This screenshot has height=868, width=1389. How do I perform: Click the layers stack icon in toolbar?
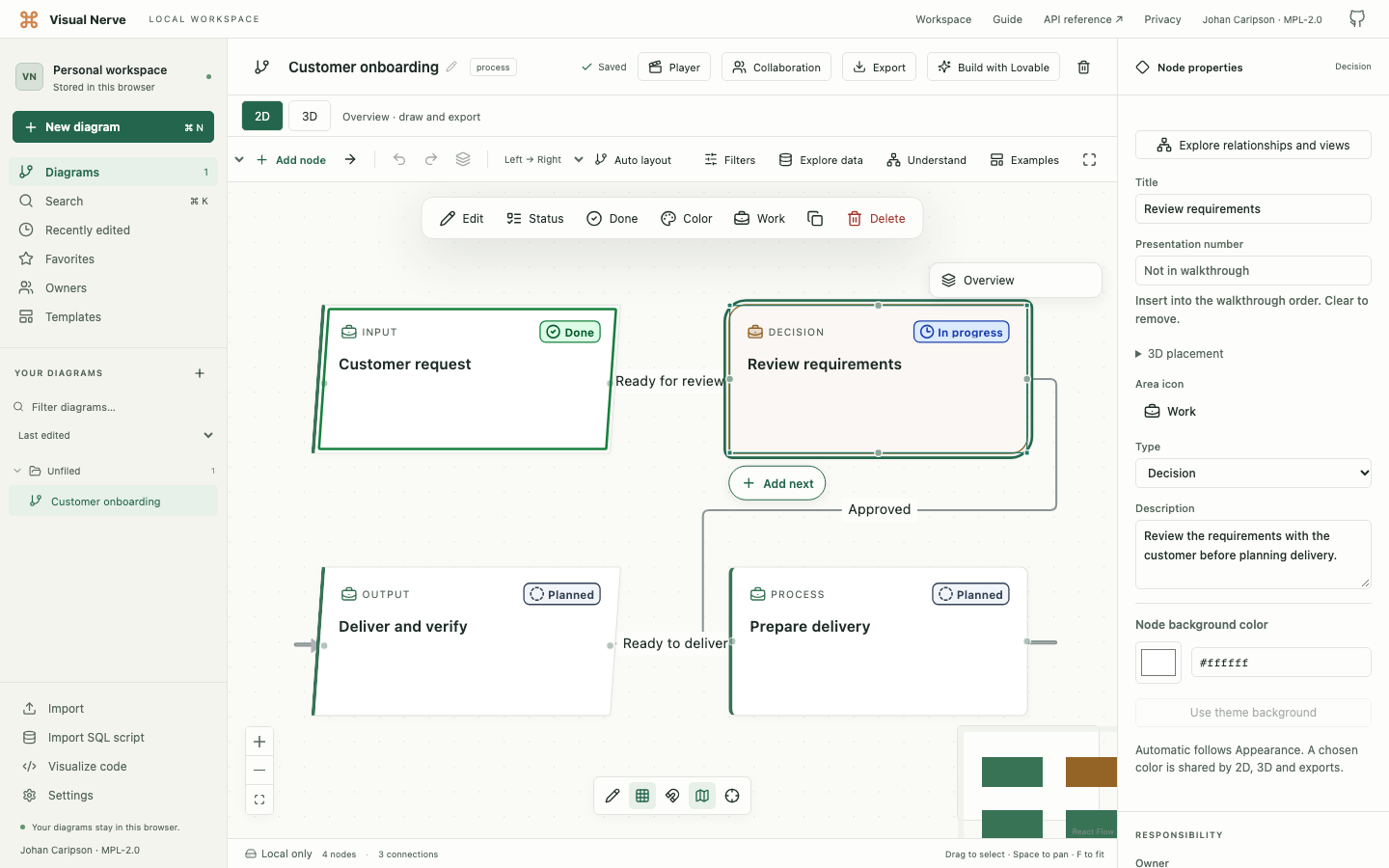[x=463, y=160]
